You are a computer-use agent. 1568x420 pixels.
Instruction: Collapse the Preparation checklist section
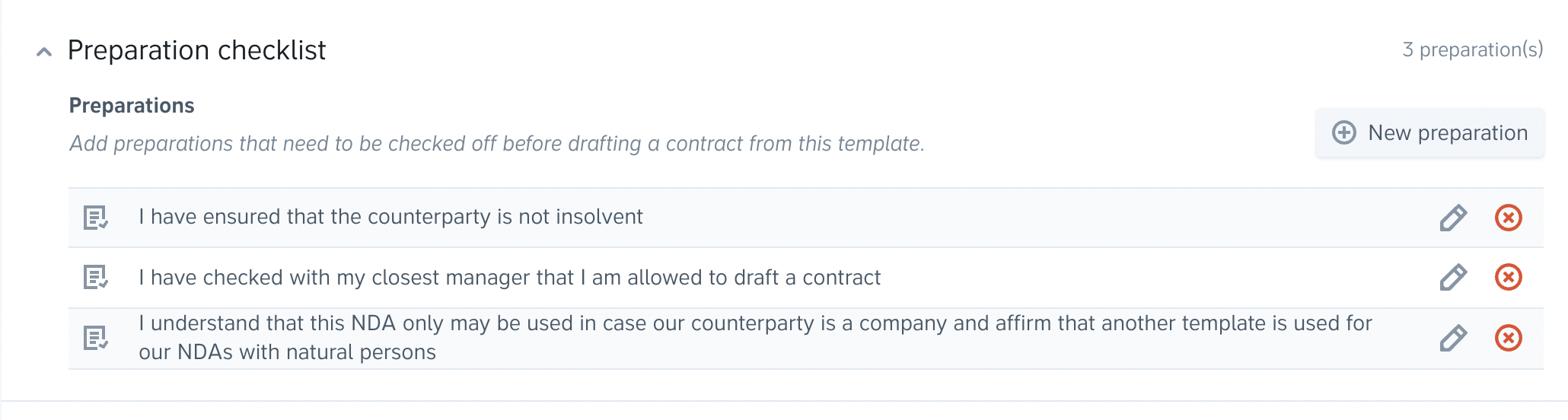(x=44, y=52)
